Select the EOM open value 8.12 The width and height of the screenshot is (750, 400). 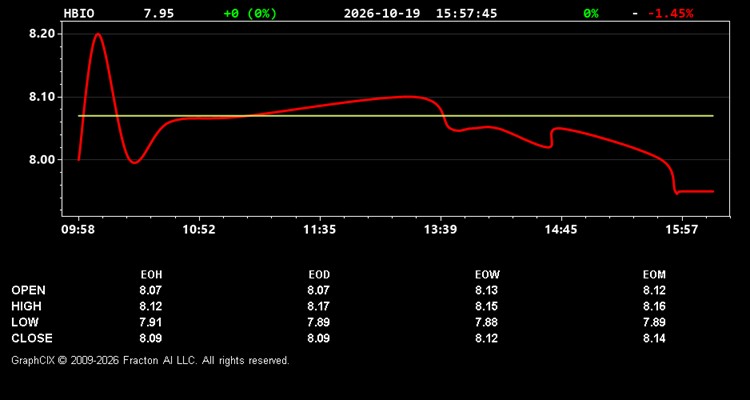click(x=654, y=290)
